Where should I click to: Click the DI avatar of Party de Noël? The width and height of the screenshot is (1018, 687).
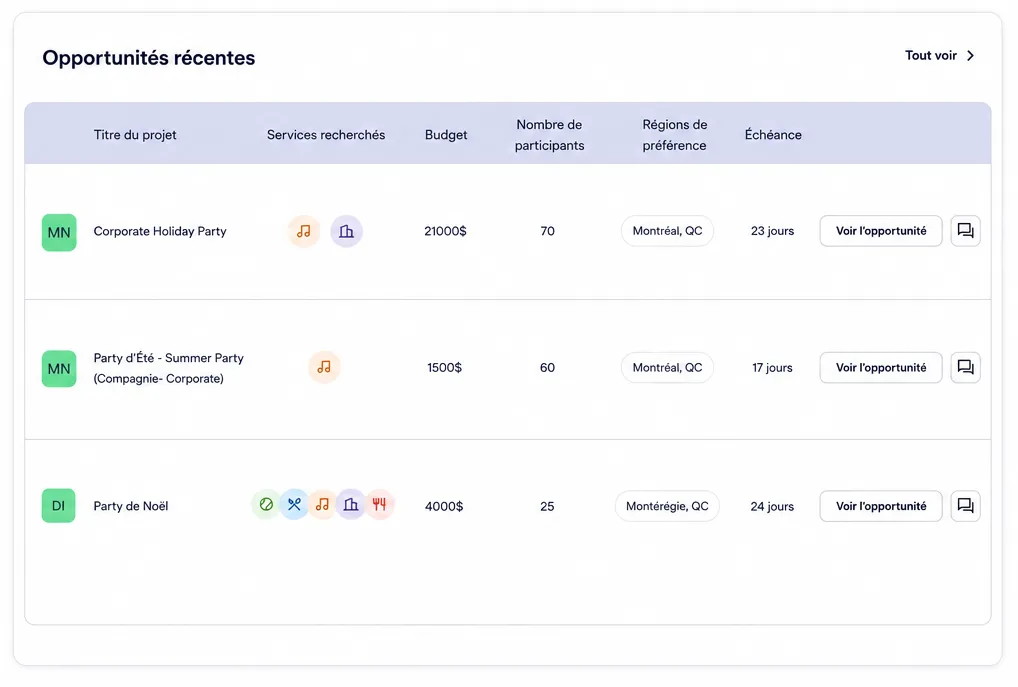coord(58,505)
